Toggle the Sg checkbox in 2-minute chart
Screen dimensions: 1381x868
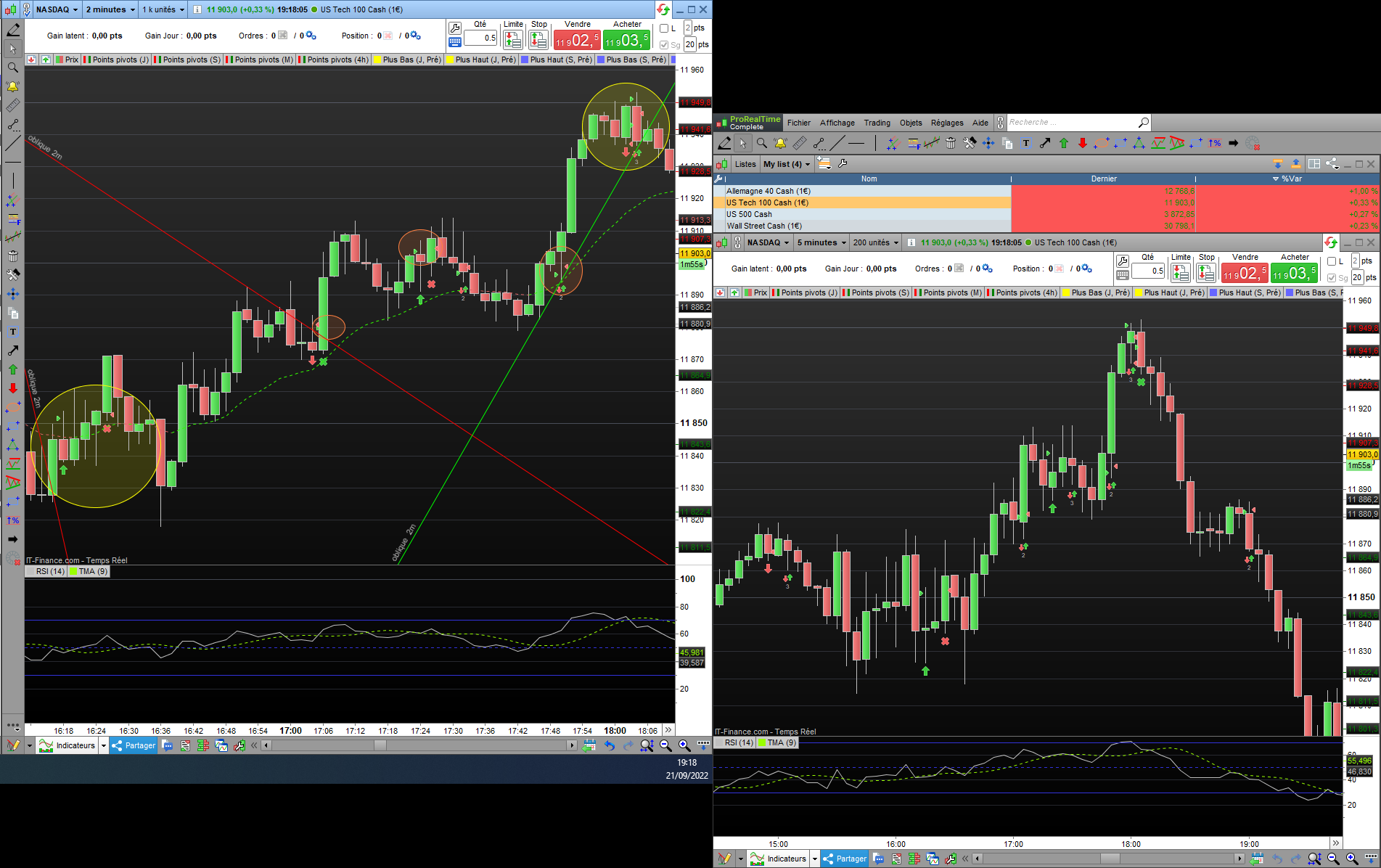(x=664, y=44)
